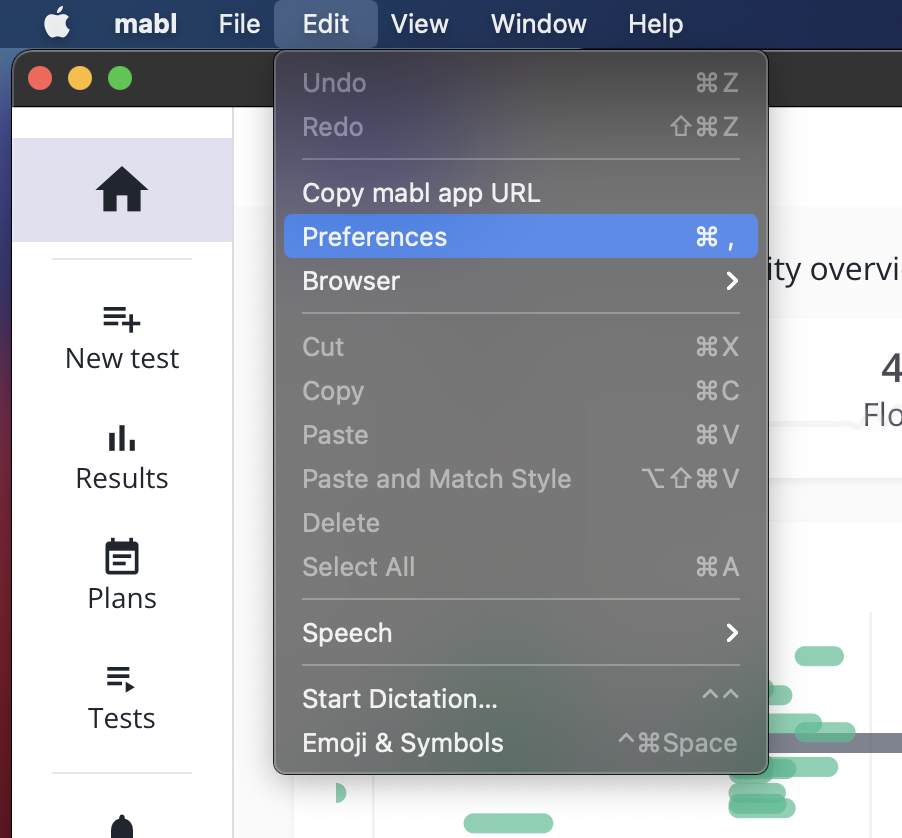This screenshot has height=838, width=902.
Task: Click the Copy menu item
Action: [521, 391]
